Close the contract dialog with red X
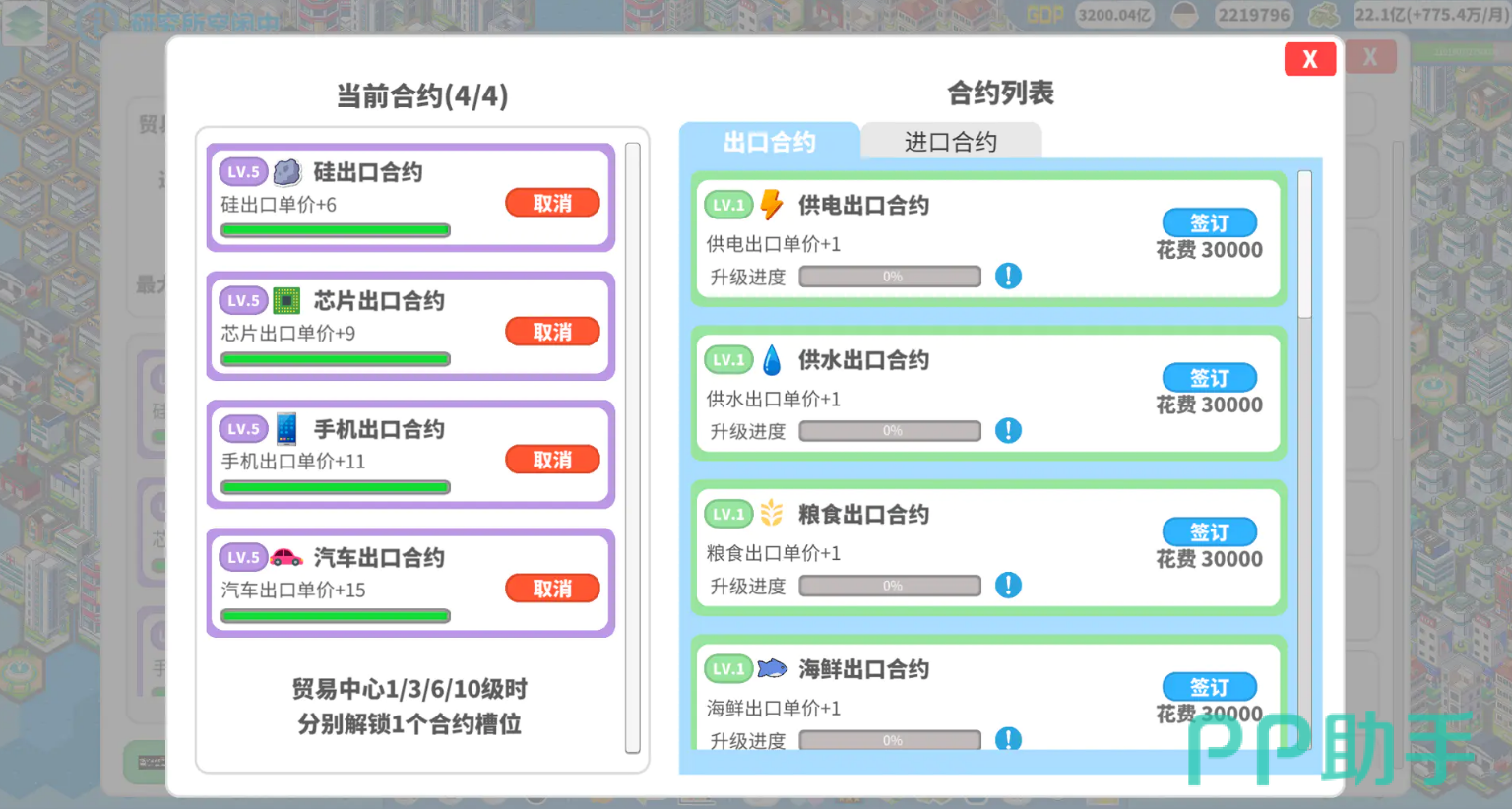Screen dimensions: 1512x809 pyautogui.click(x=1309, y=59)
